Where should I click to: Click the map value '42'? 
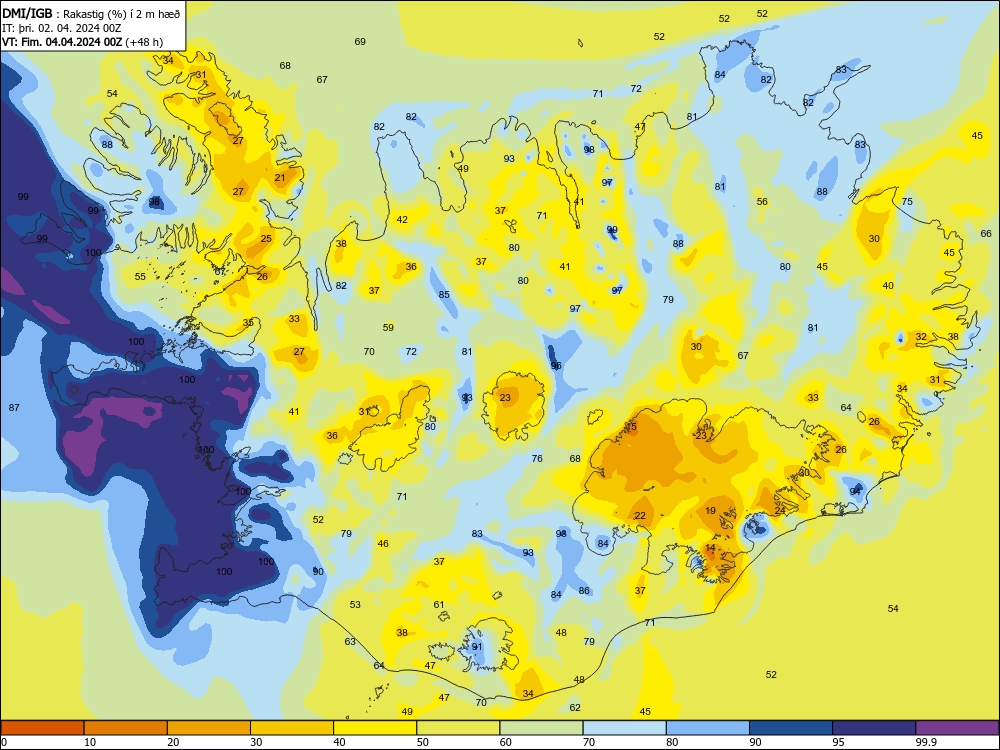point(402,220)
